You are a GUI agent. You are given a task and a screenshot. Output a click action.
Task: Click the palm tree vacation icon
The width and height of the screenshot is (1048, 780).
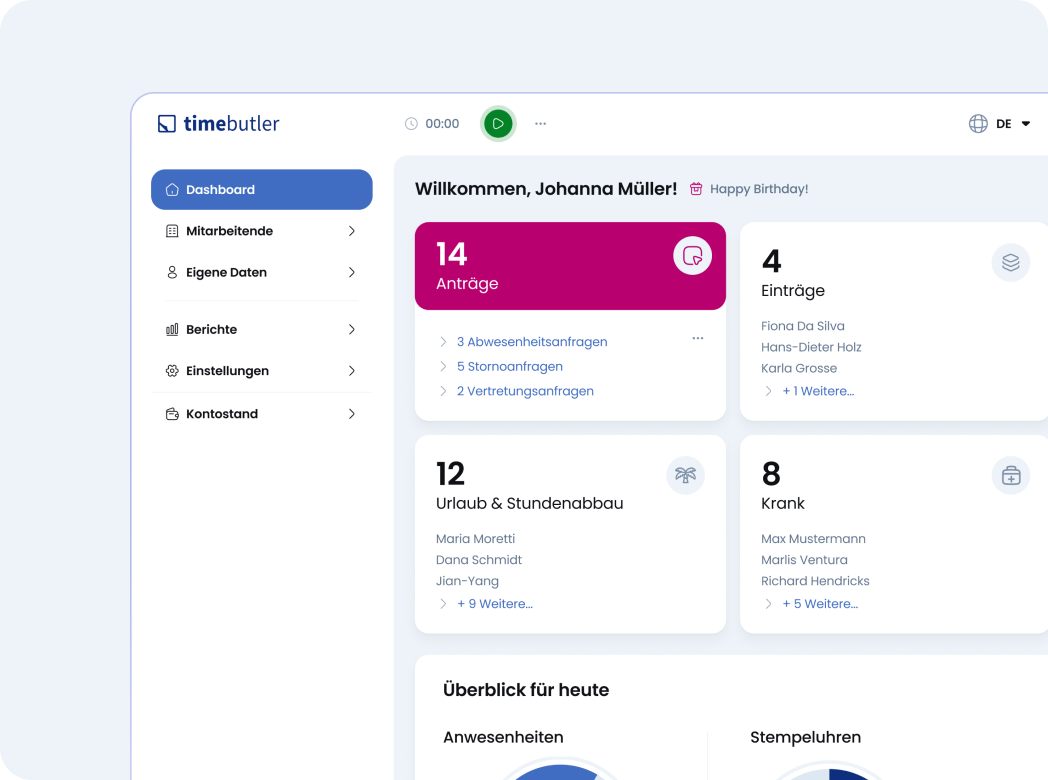click(685, 475)
